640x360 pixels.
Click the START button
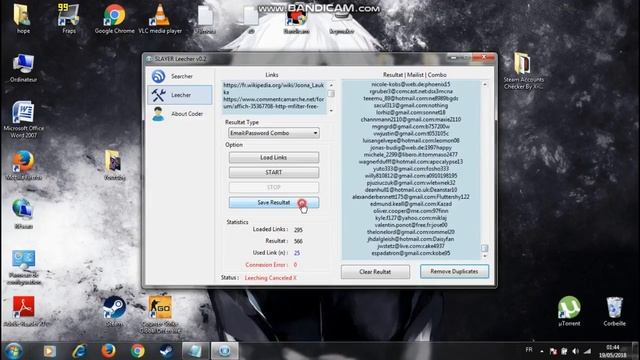273,172
